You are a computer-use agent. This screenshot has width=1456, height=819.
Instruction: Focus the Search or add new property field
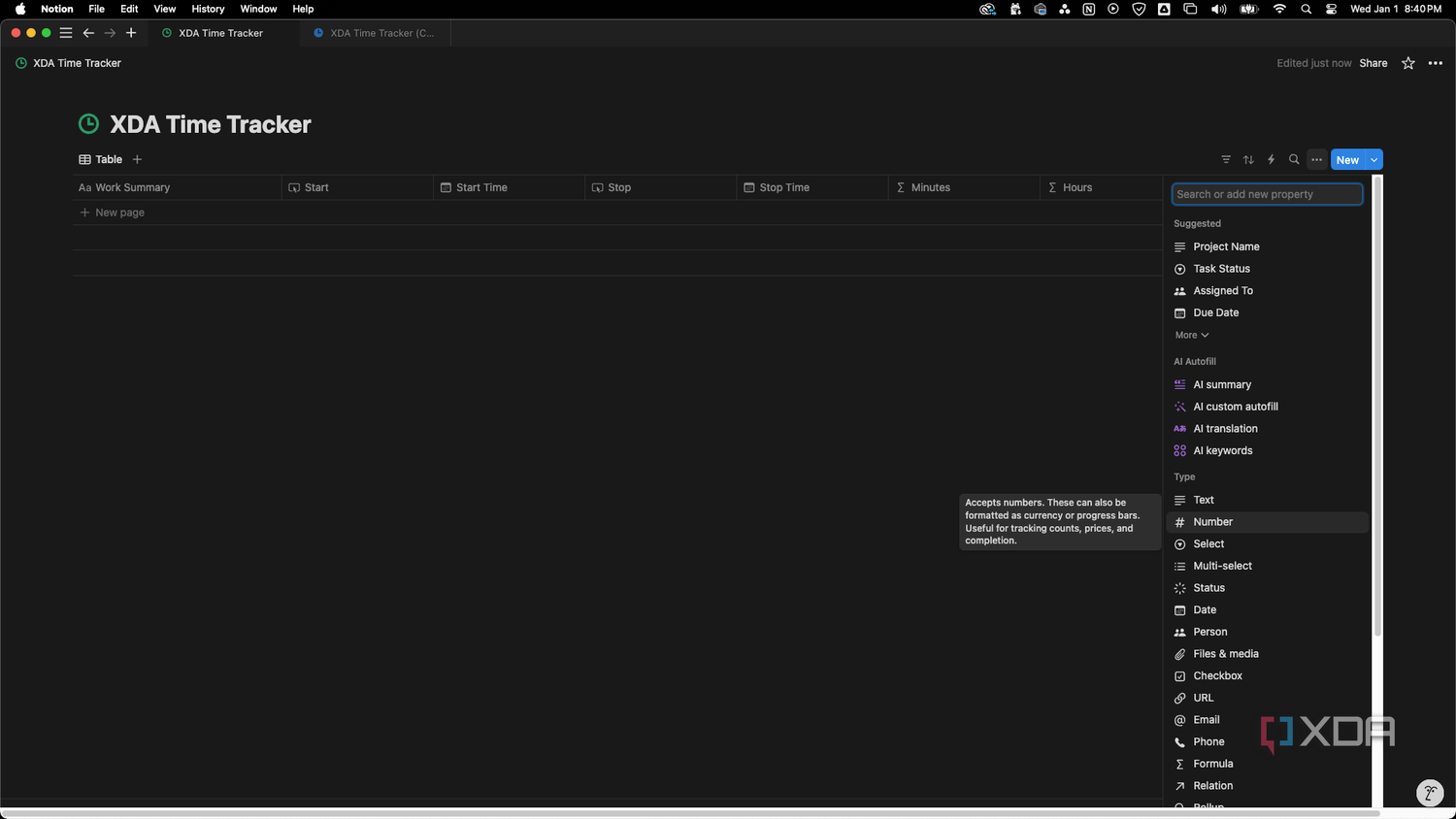tap(1267, 194)
